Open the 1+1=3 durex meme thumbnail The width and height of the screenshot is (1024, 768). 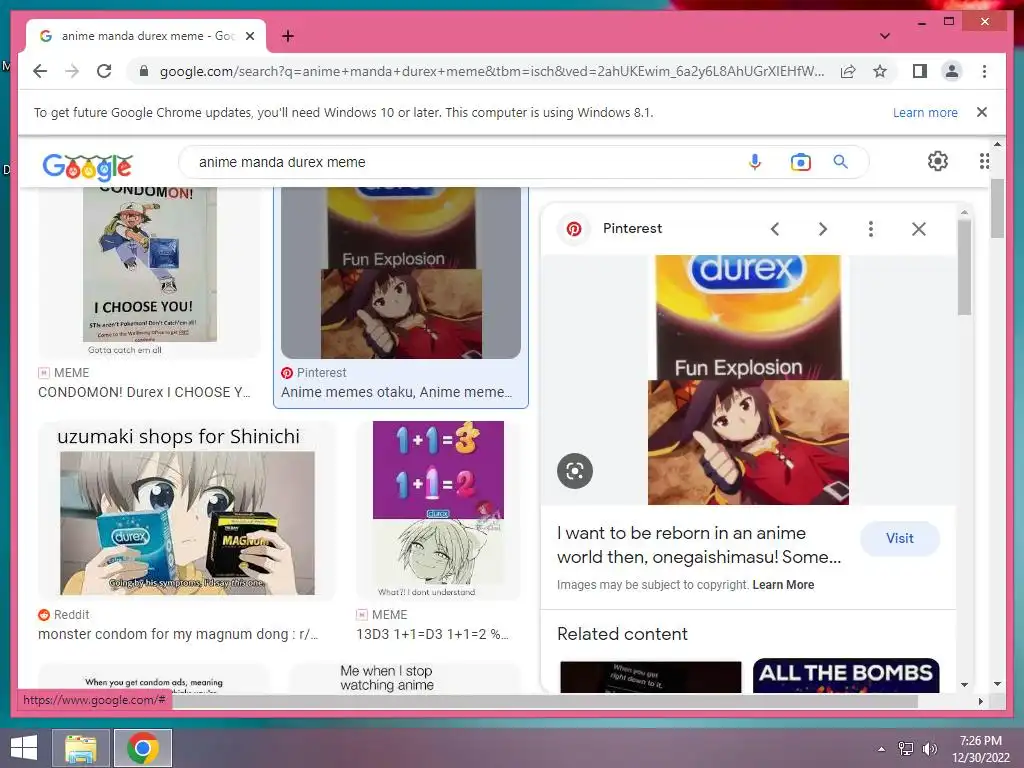pos(438,511)
